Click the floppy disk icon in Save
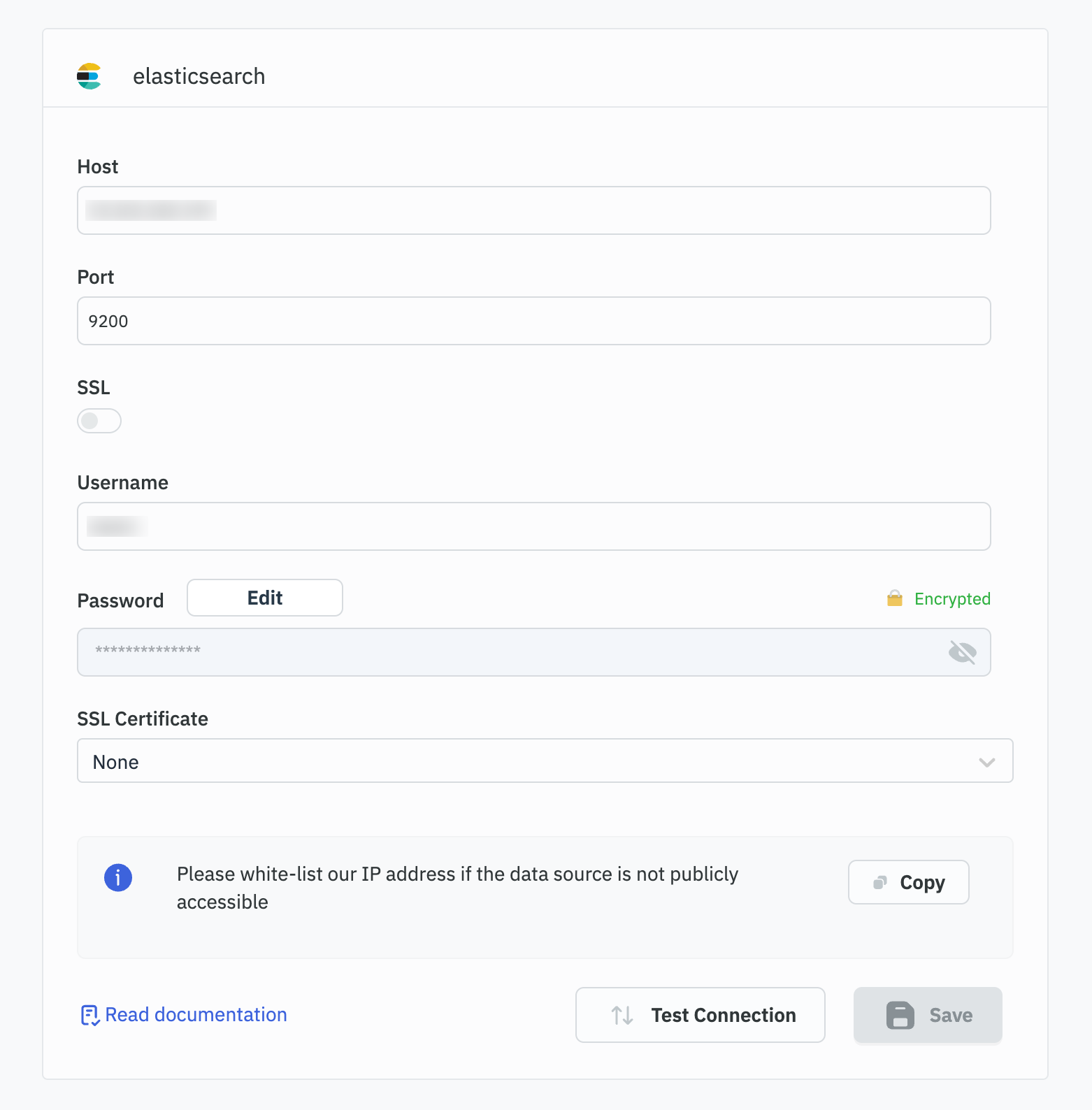Image resolution: width=1092 pixels, height=1110 pixels. pos(900,1015)
